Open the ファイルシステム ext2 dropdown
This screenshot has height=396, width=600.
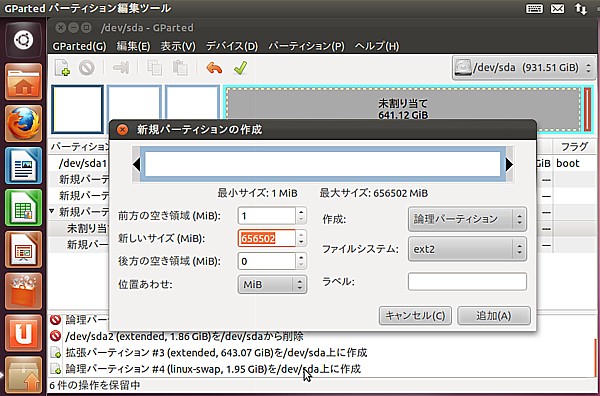(x=467, y=249)
